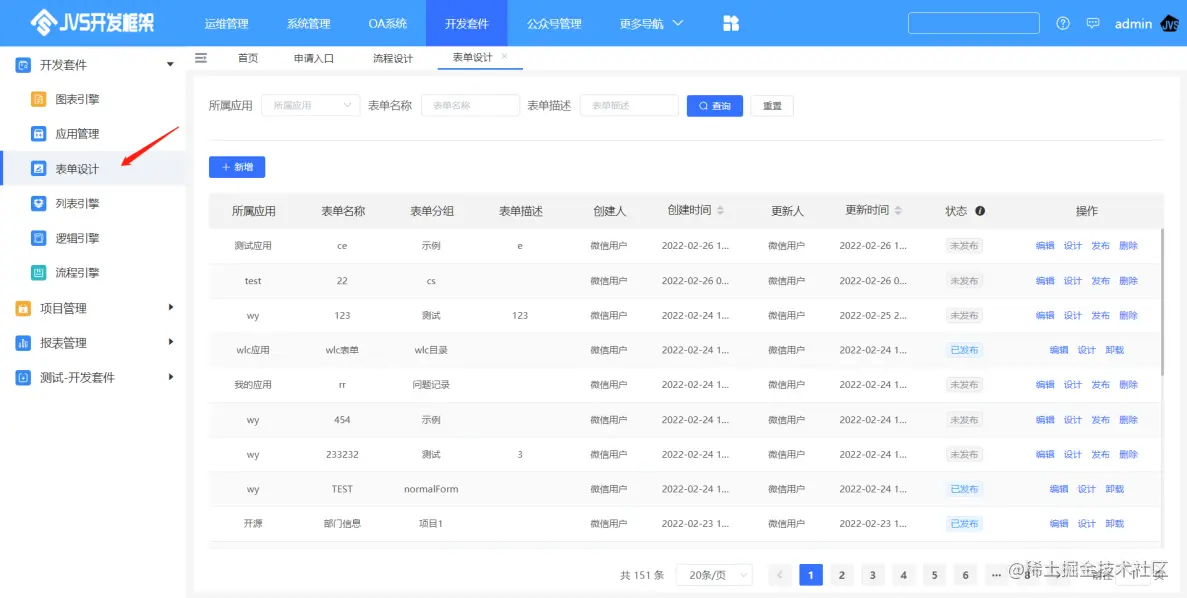The width and height of the screenshot is (1187, 598).
Task: Click the 逻辑引擎 icon in sidebar
Action: [39, 238]
